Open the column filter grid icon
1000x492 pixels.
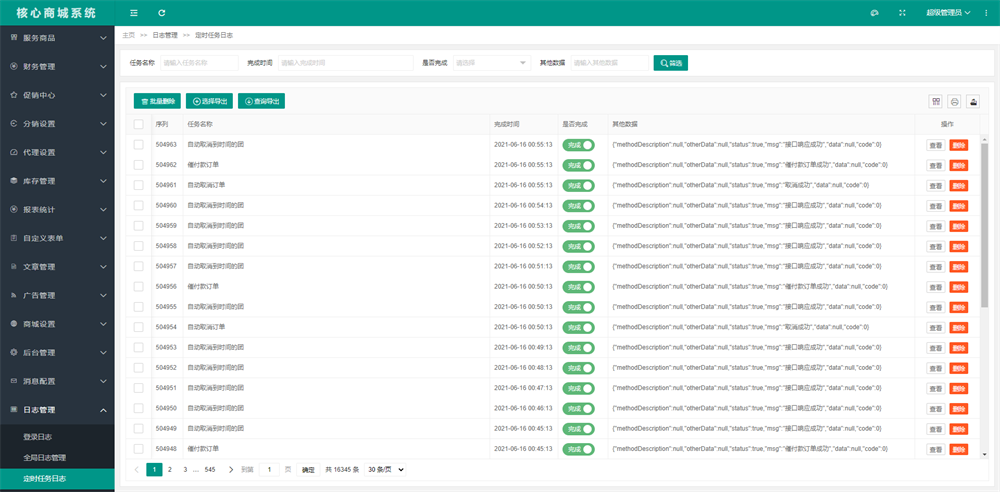point(936,101)
